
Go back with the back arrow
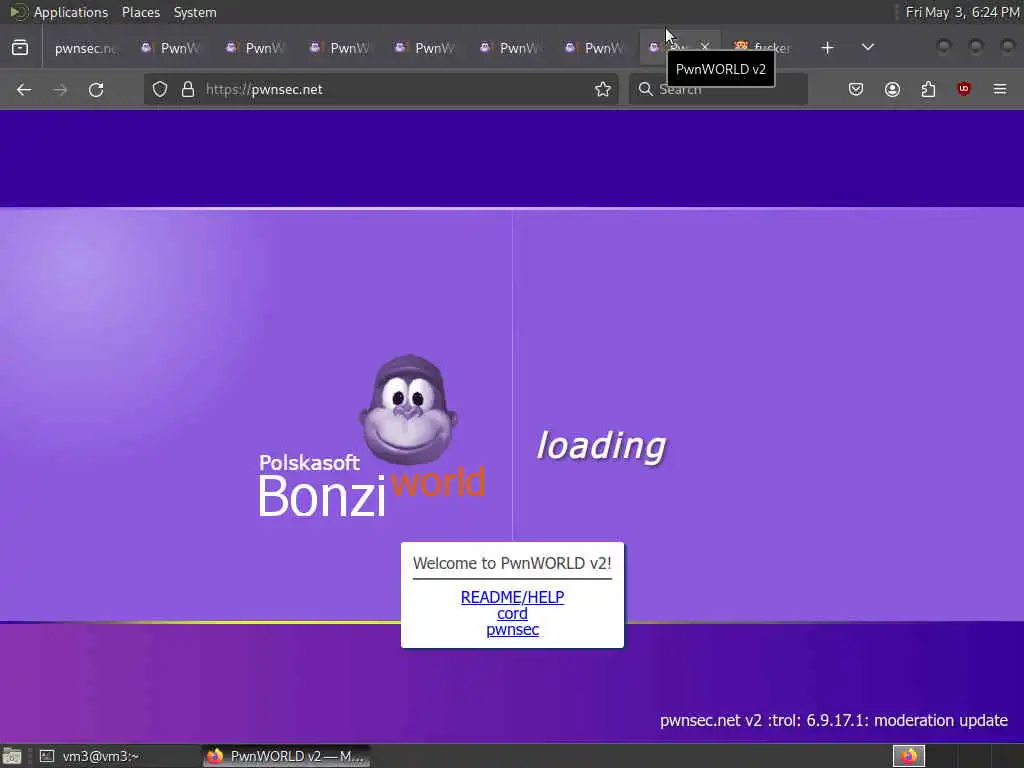coord(24,89)
